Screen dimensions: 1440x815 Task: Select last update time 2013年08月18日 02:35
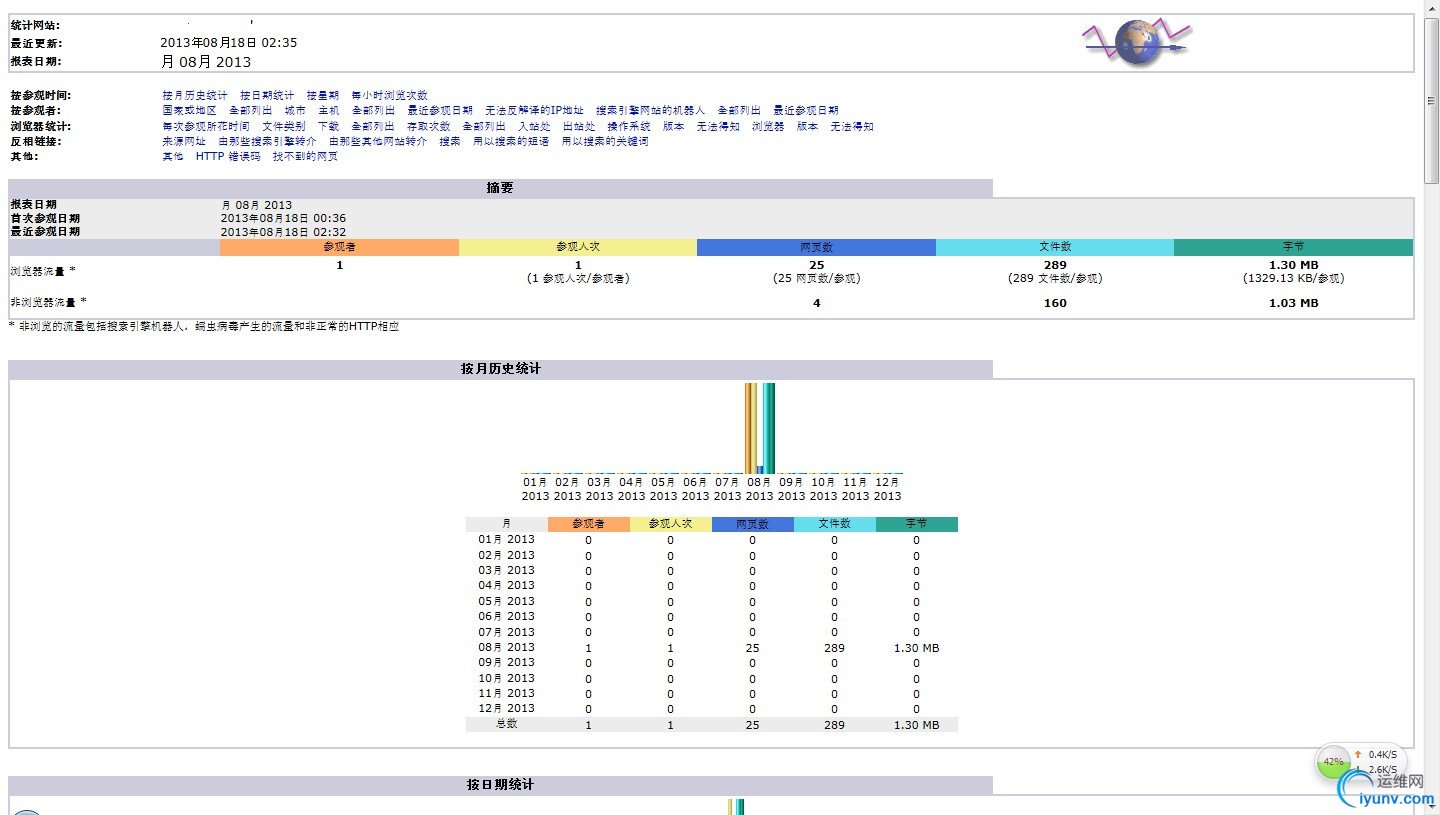[229, 43]
